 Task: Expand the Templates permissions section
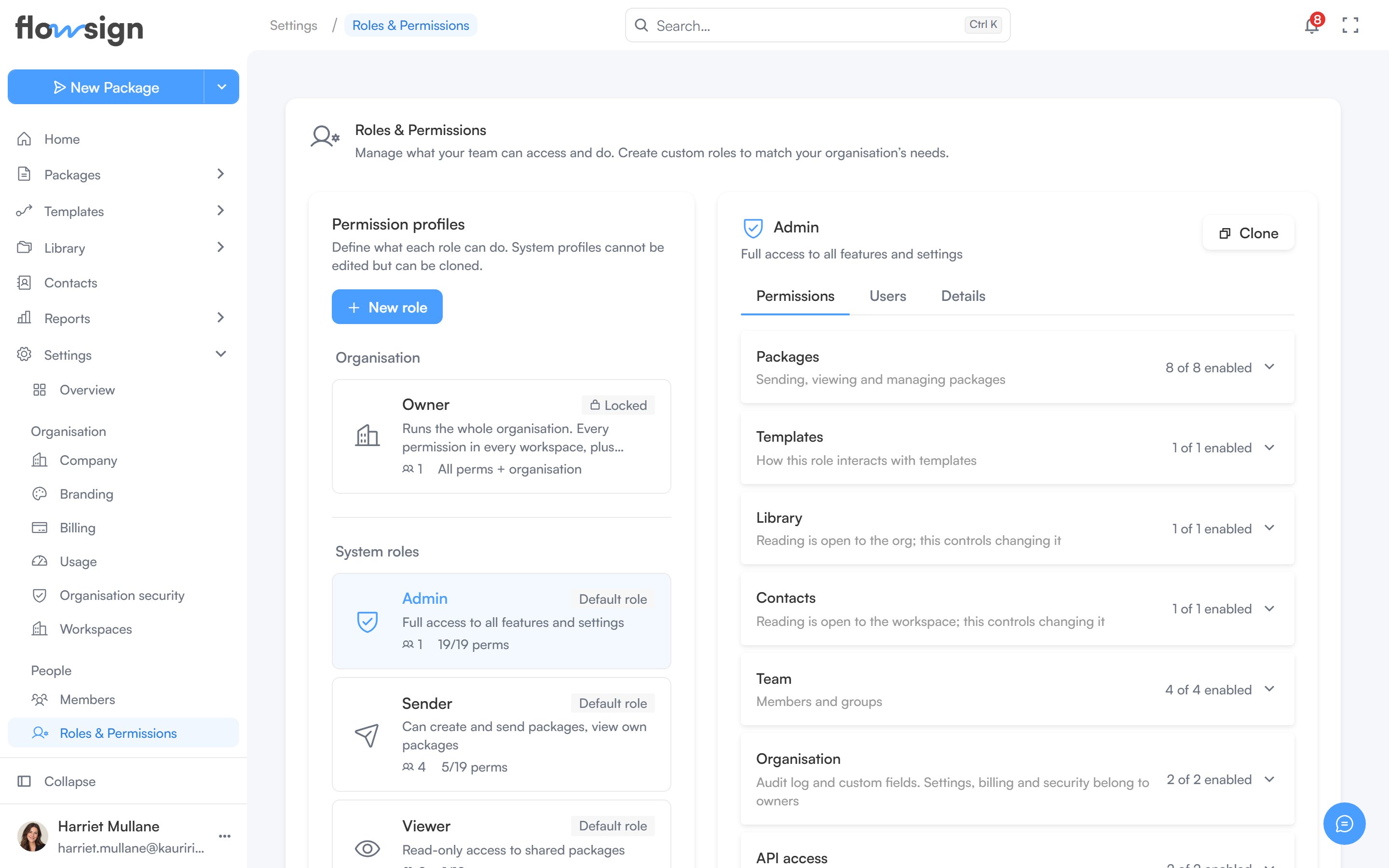tap(1269, 448)
